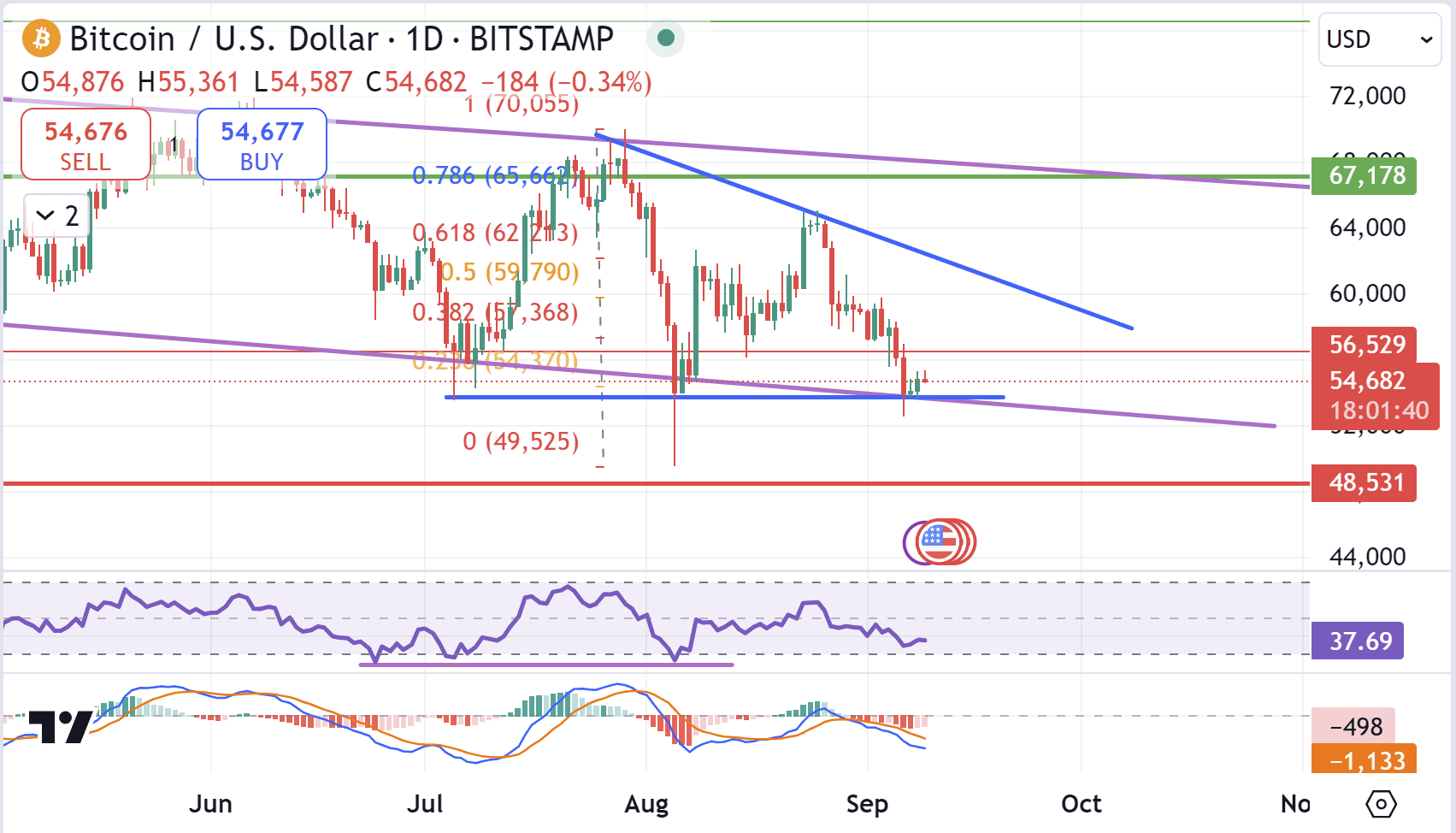Click the Jun label on time axis
This screenshot has height=833, width=1456.
[210, 804]
